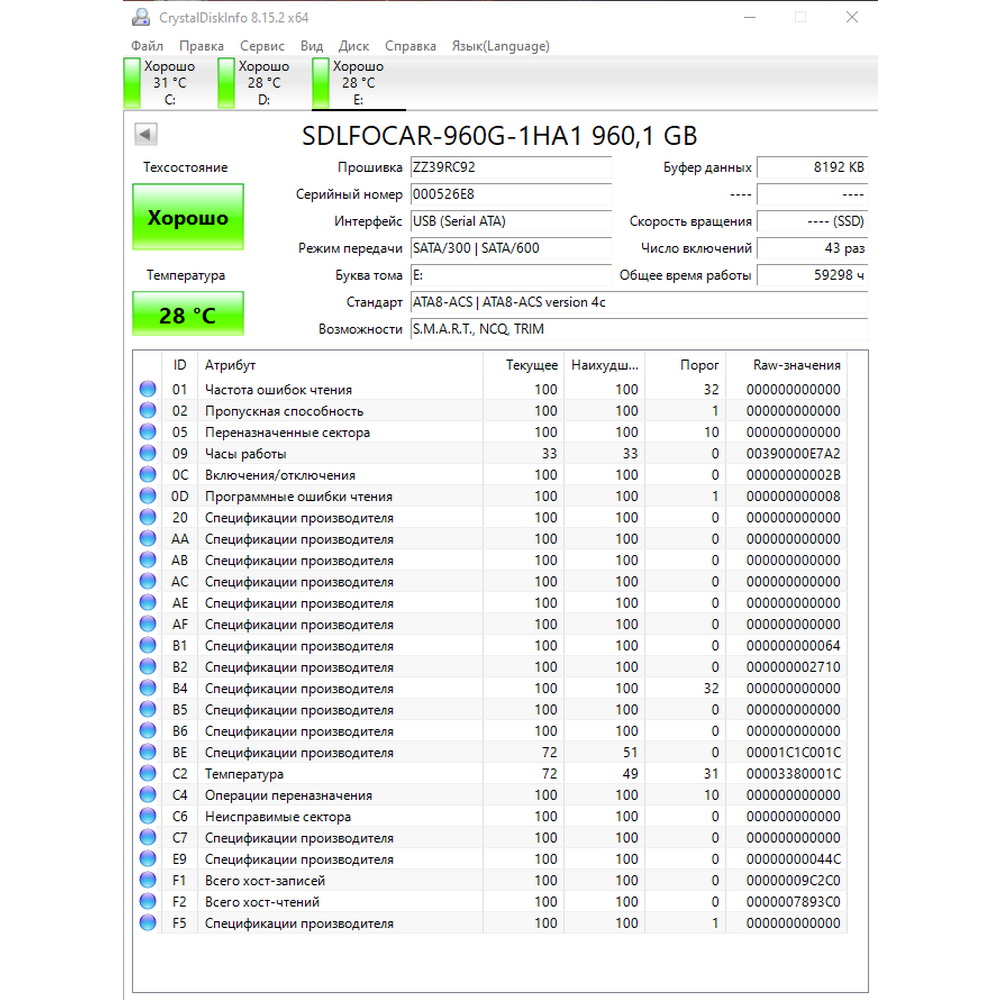1000x1000 pixels.
Task: Select the Часы работы row
Action: 490,453
